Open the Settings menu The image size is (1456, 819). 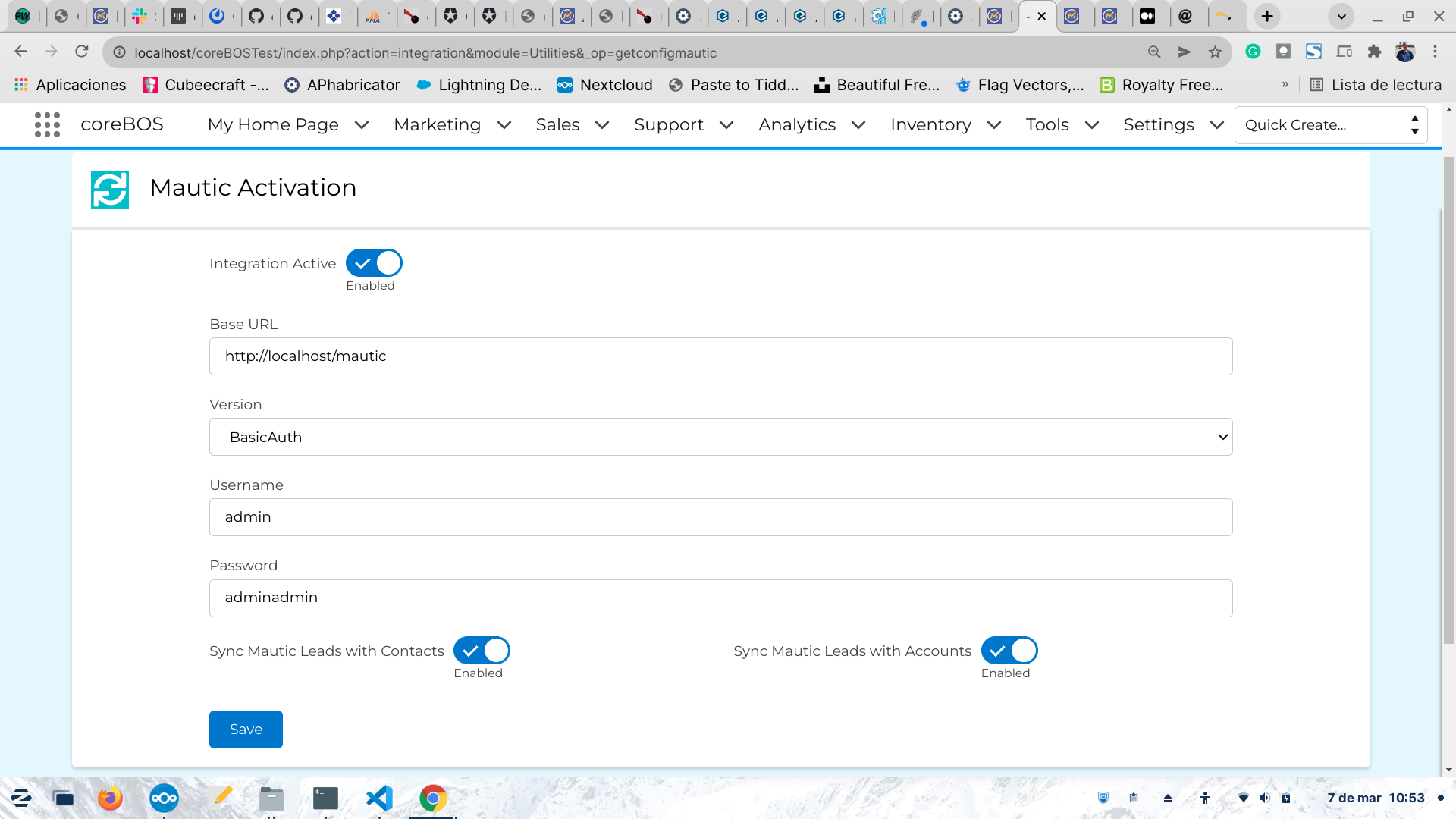[1159, 124]
